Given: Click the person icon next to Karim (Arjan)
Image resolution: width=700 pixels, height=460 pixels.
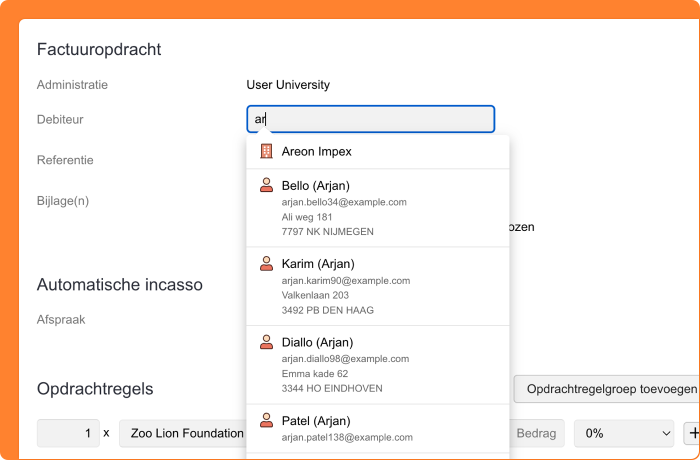Looking at the screenshot, I should 266,264.
